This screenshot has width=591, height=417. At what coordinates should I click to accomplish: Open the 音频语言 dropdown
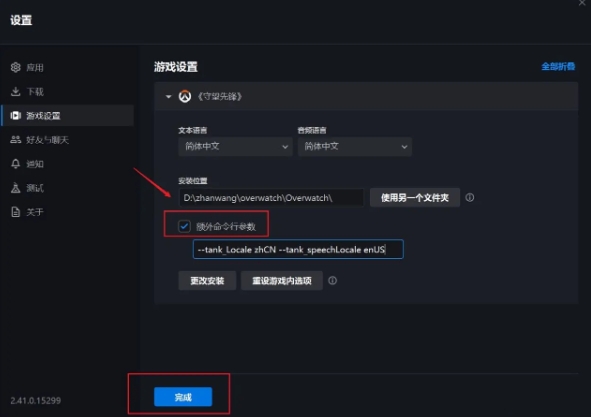355,146
